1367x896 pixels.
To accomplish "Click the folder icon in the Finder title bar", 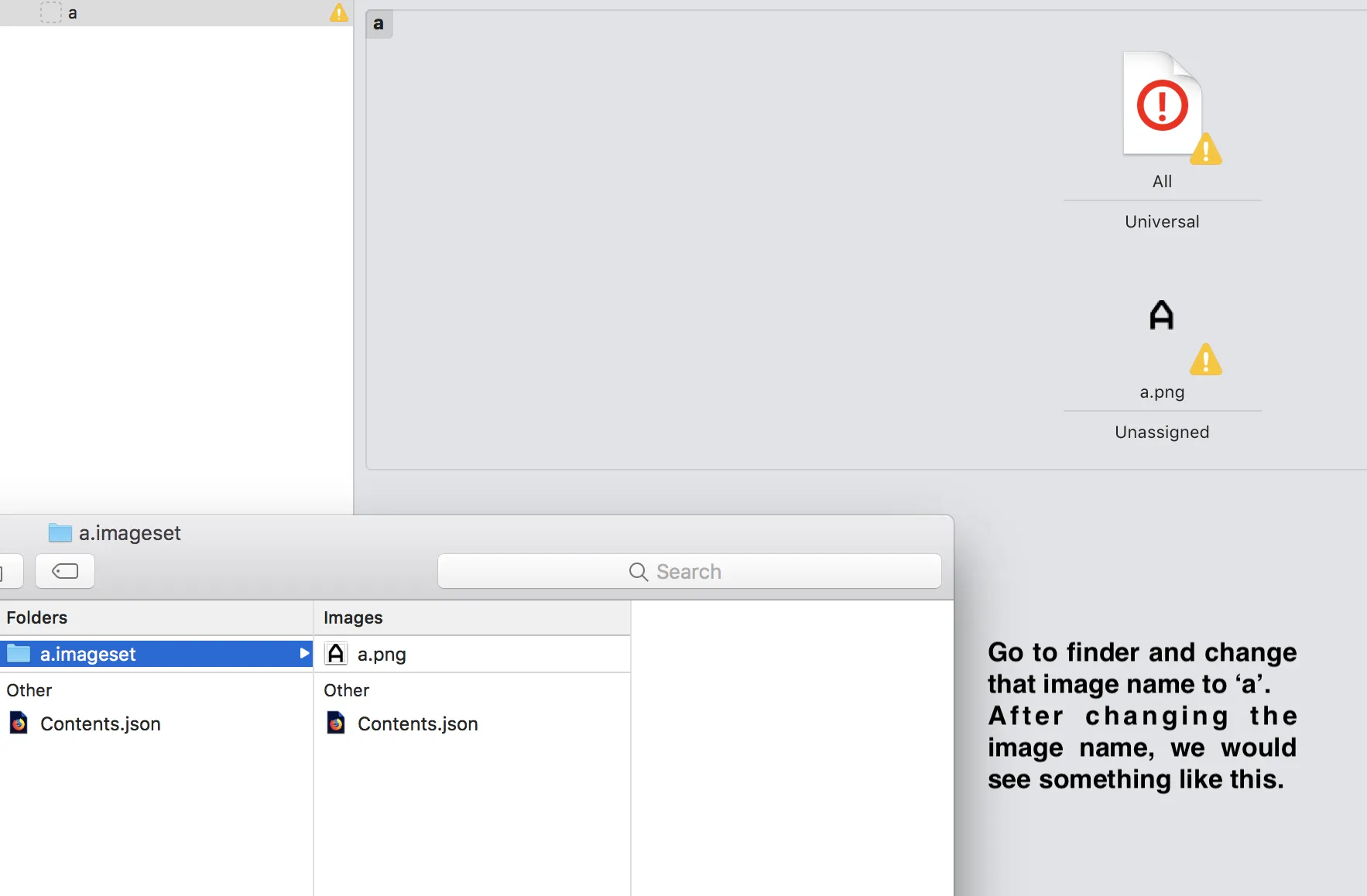I will click(x=60, y=533).
